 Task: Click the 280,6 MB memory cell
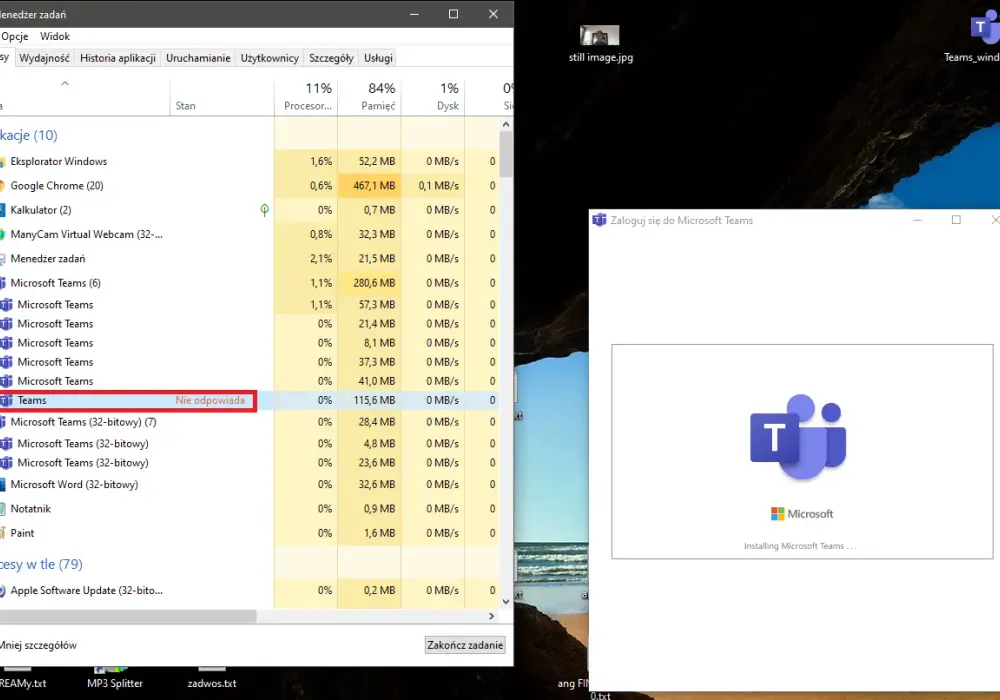(x=369, y=282)
